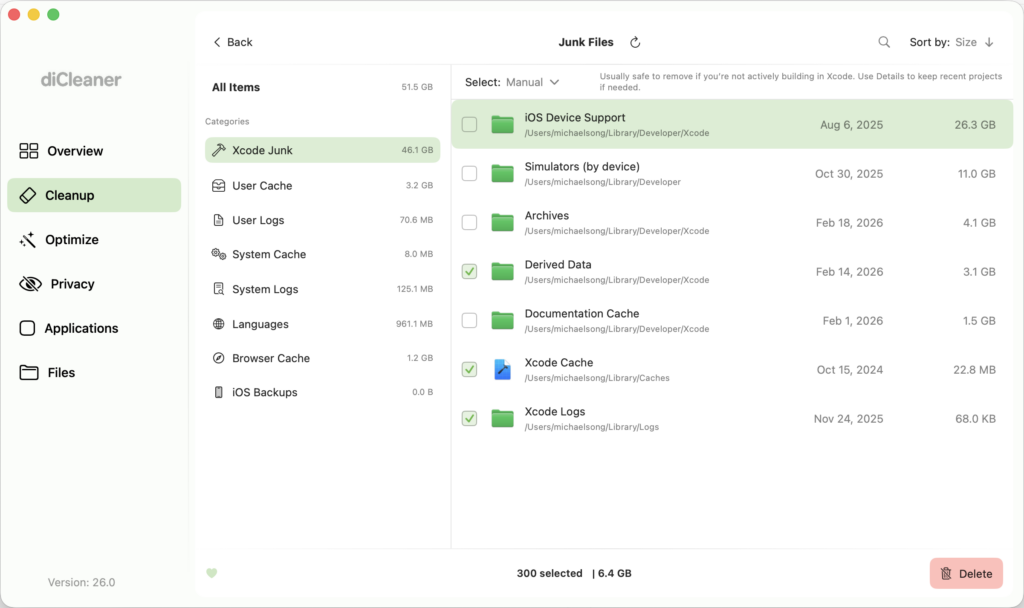Click the refresh icon beside Junk Files
This screenshot has width=1024, height=608.
(635, 42)
